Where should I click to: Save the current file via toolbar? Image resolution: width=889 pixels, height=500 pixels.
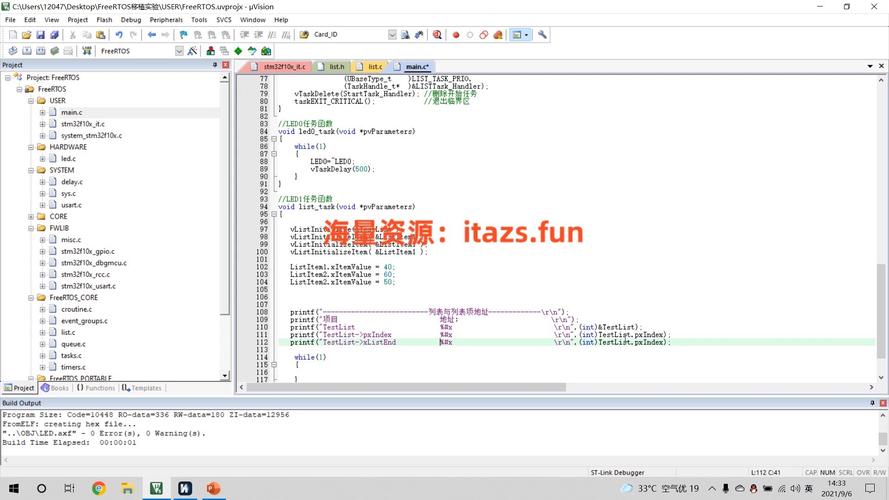point(40,35)
